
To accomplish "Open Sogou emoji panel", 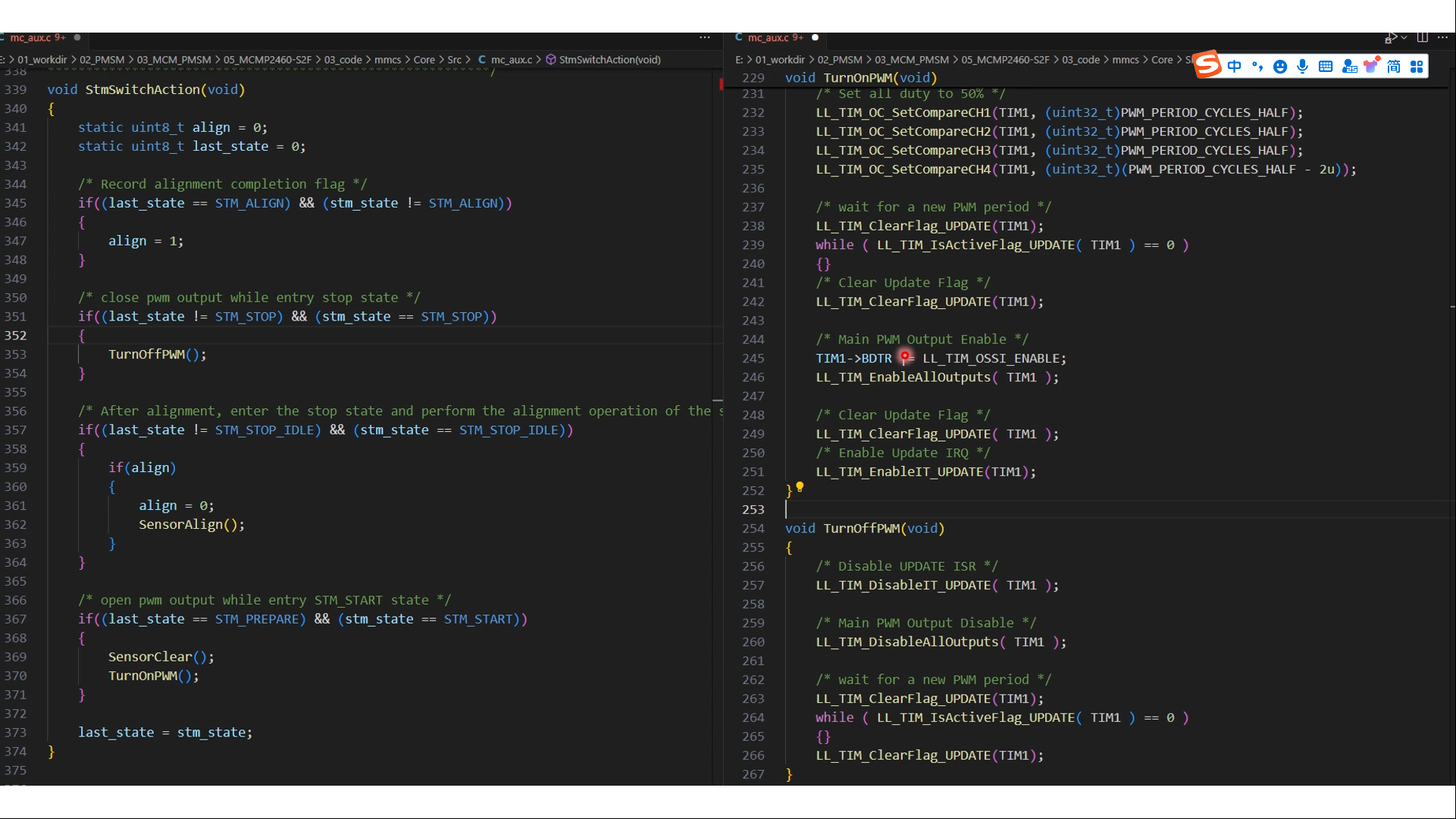I will pos(1280,67).
